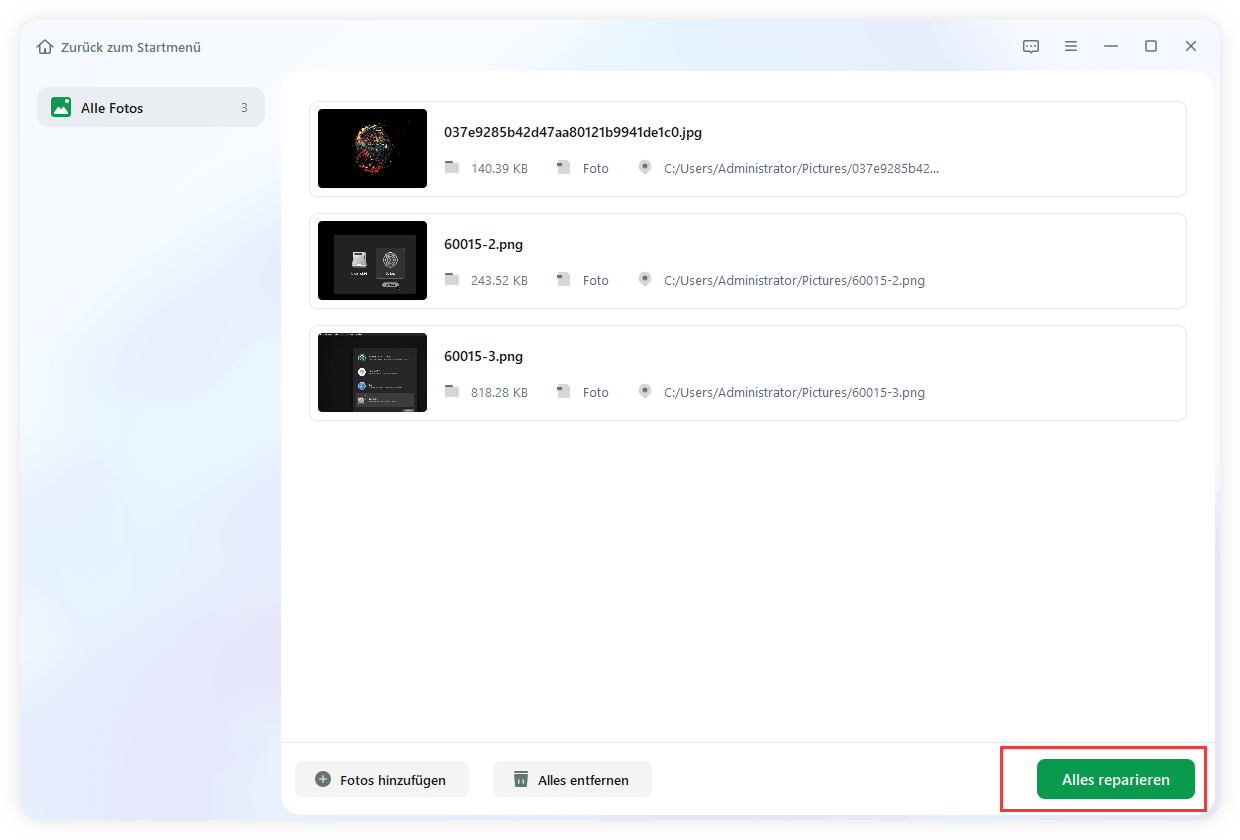Click trash icon on Alles entfernen
1240x840 pixels.
(x=520, y=779)
